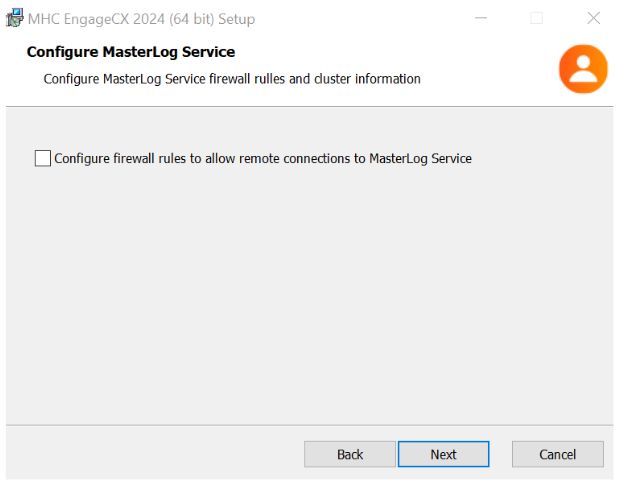
Task: Enable firewall rules for MasterLog Service checkbox
Action: click(42, 159)
